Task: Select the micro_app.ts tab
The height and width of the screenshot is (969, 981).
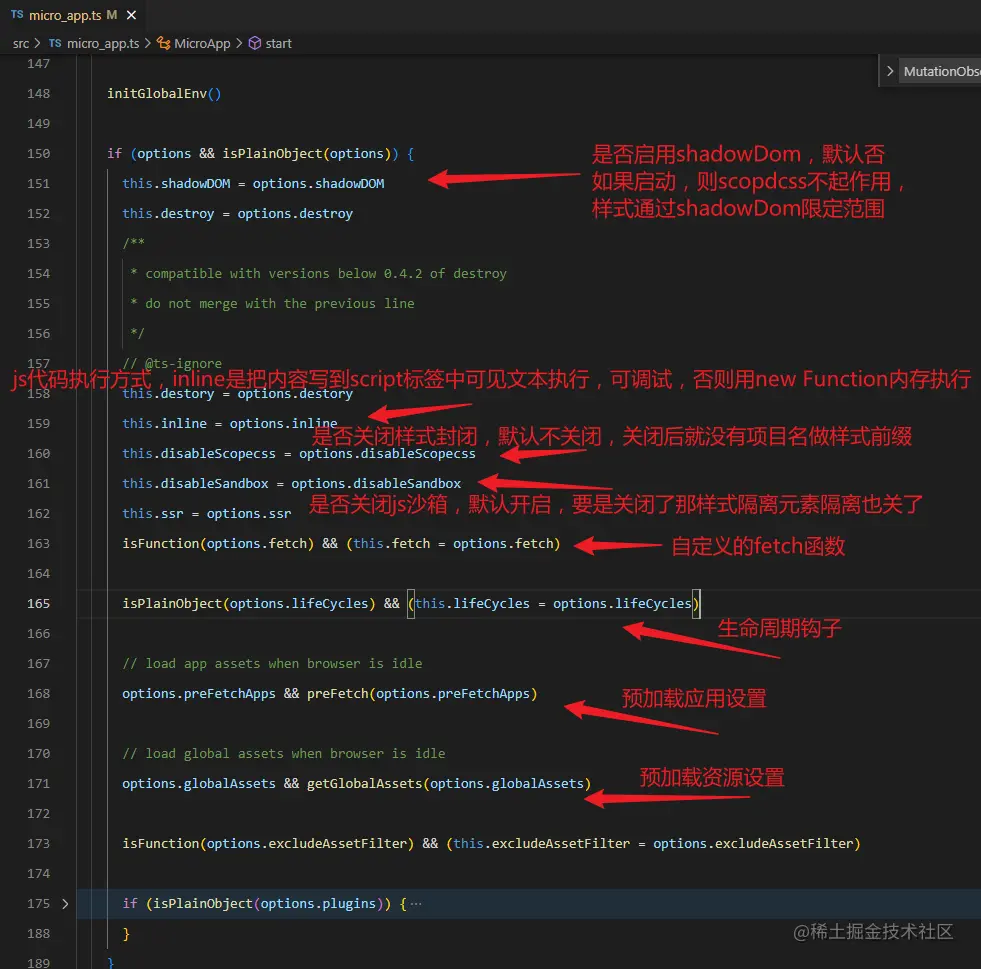Action: click(x=73, y=15)
